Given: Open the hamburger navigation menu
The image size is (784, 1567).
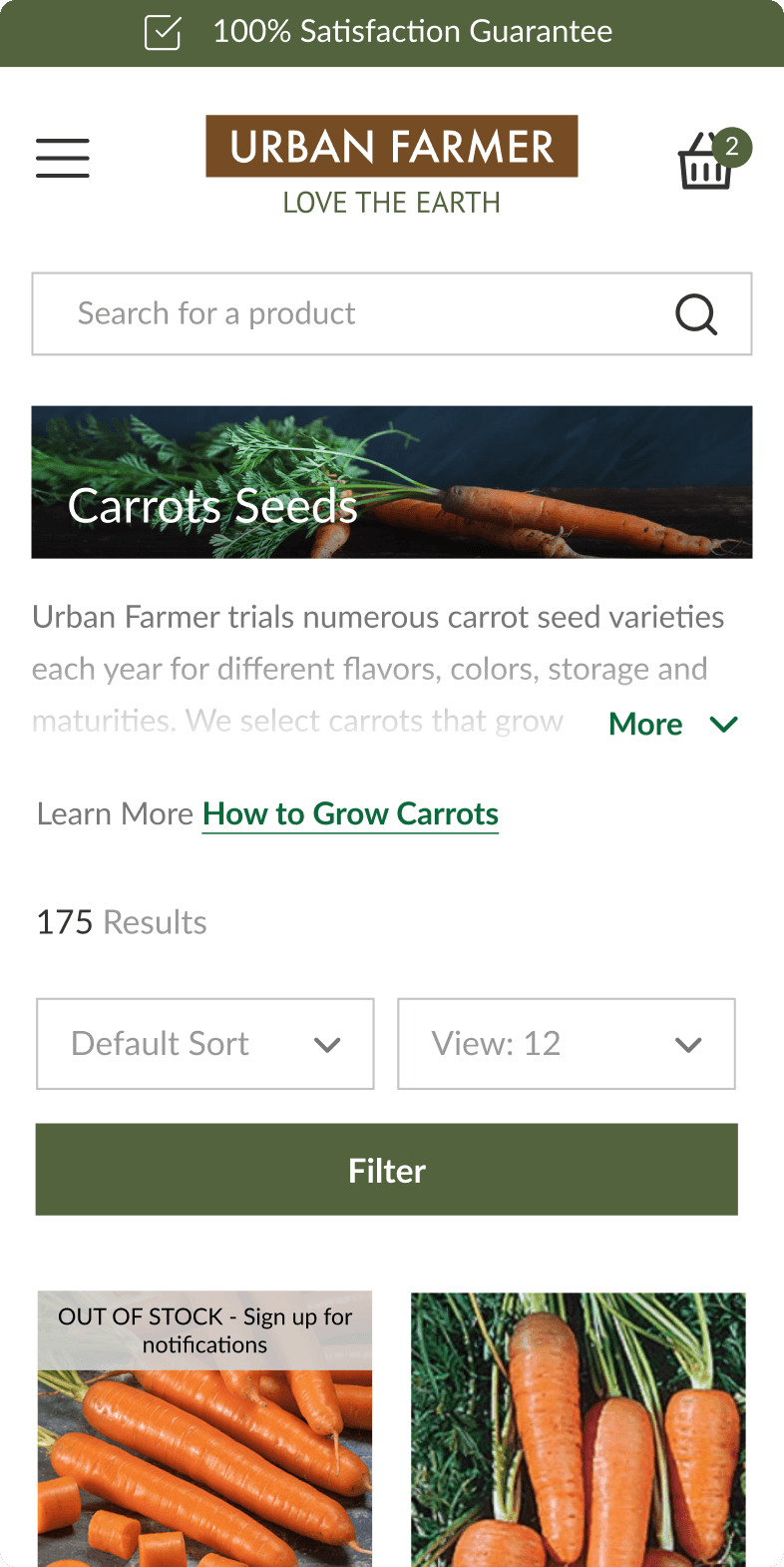Looking at the screenshot, I should (x=62, y=158).
